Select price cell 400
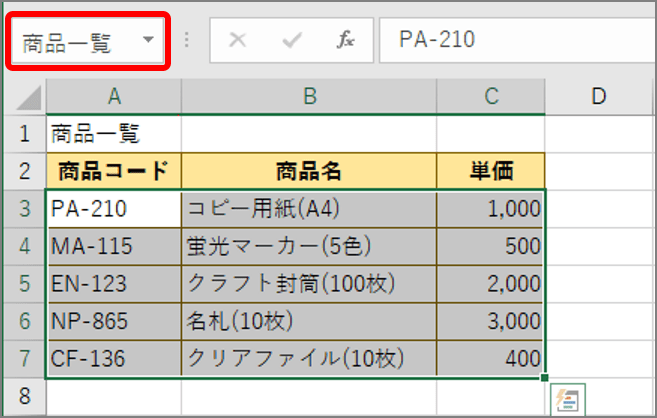 pyautogui.click(x=491, y=359)
